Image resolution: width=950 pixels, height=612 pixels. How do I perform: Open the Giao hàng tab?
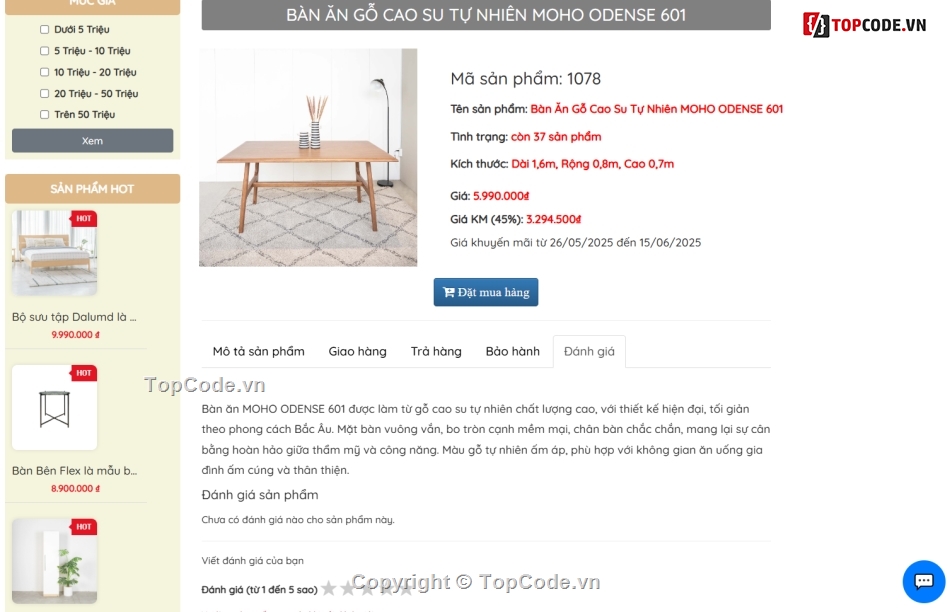point(357,351)
